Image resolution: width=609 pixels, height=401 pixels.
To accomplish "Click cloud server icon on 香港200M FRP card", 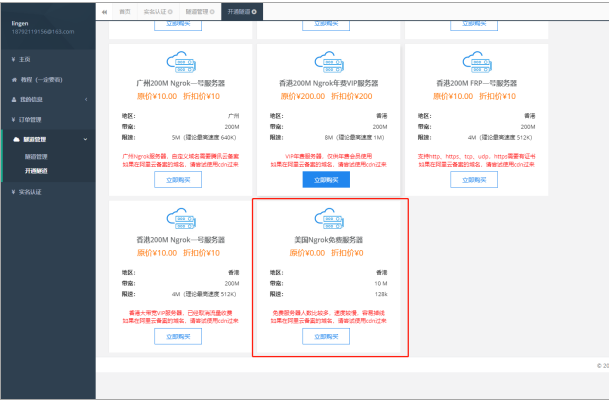I will coord(477,62).
